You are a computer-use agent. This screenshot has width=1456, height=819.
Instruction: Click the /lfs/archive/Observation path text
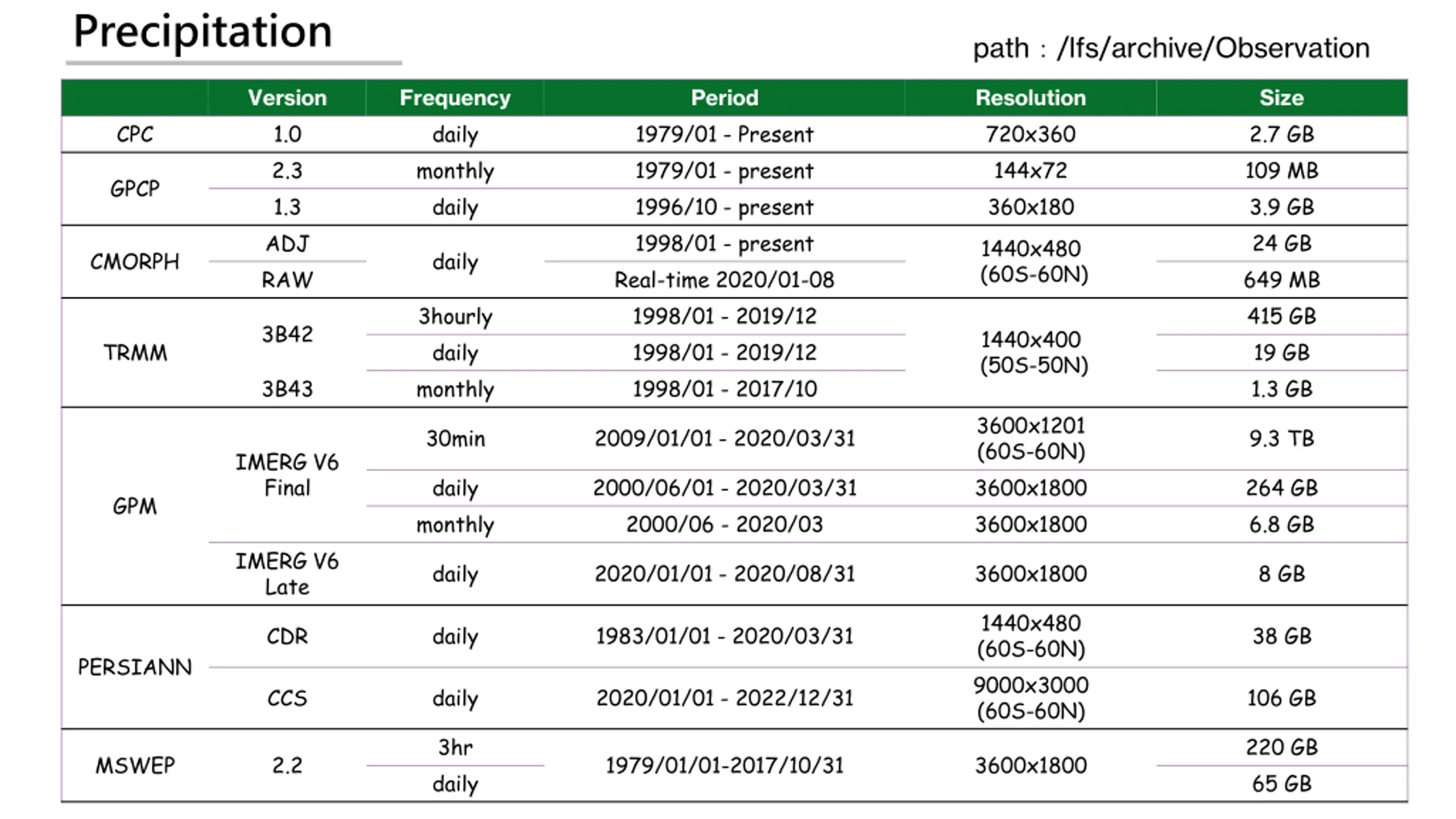click(1213, 48)
